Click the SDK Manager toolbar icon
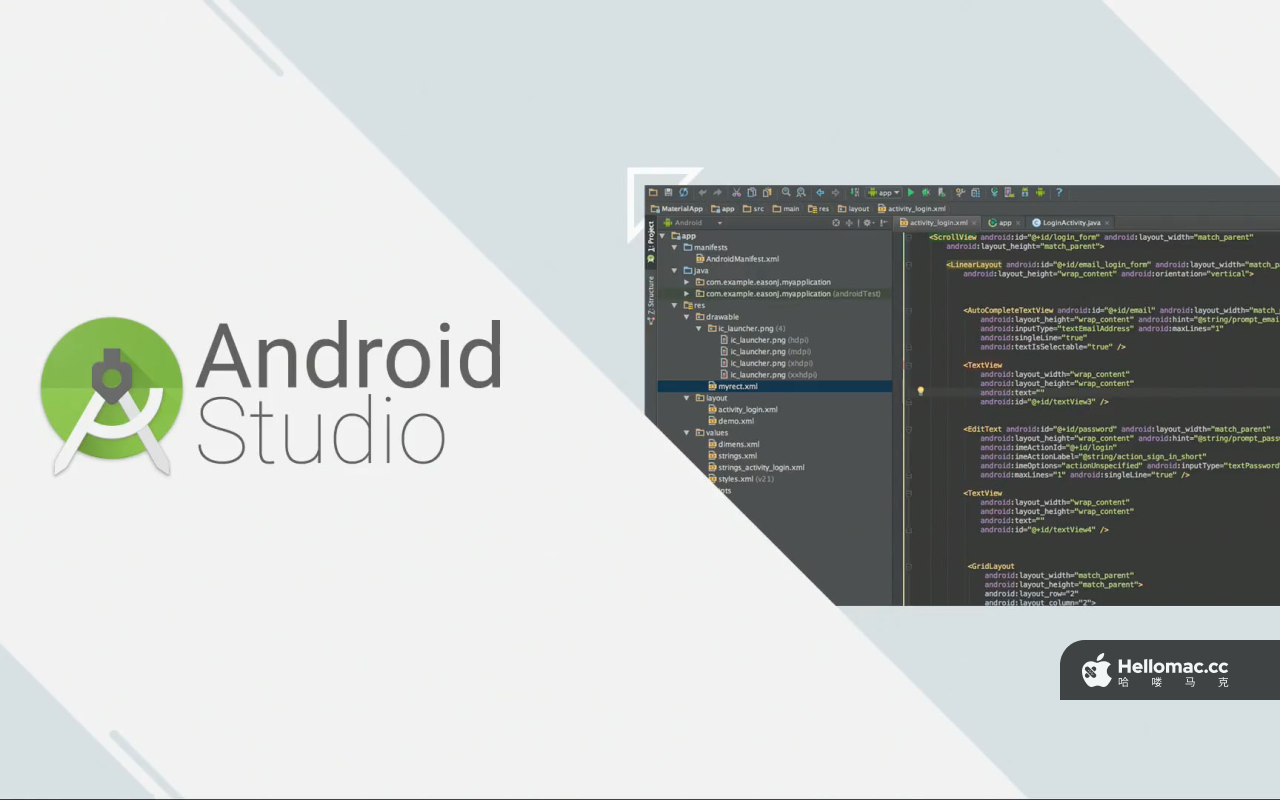 point(1025,193)
